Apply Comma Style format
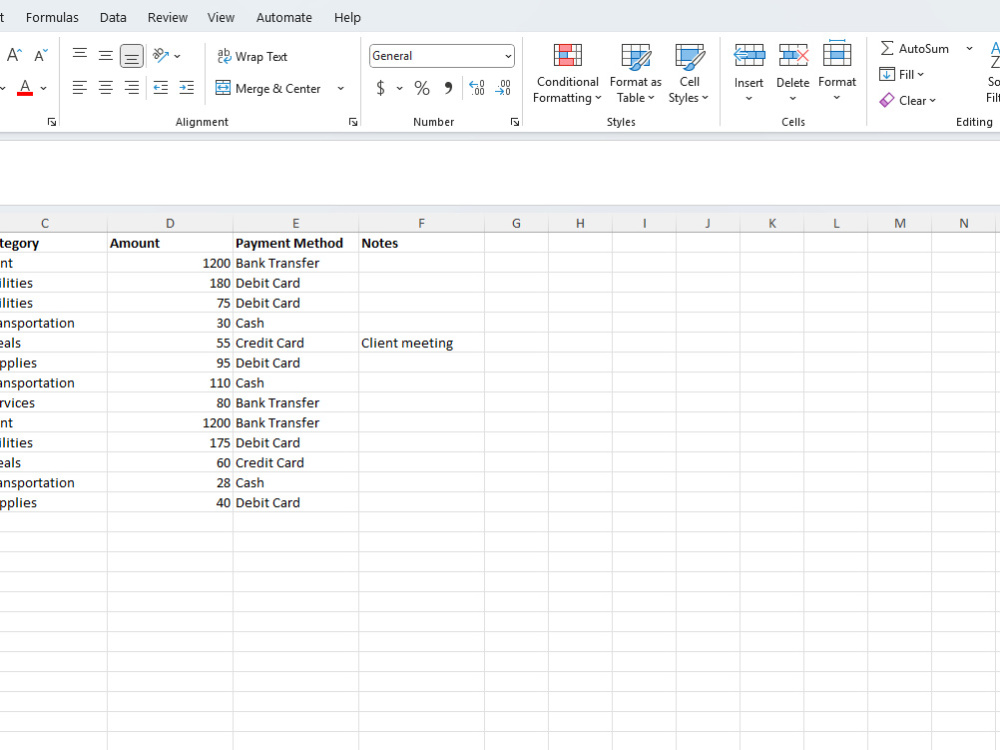This screenshot has height=750, width=1000. coord(448,88)
